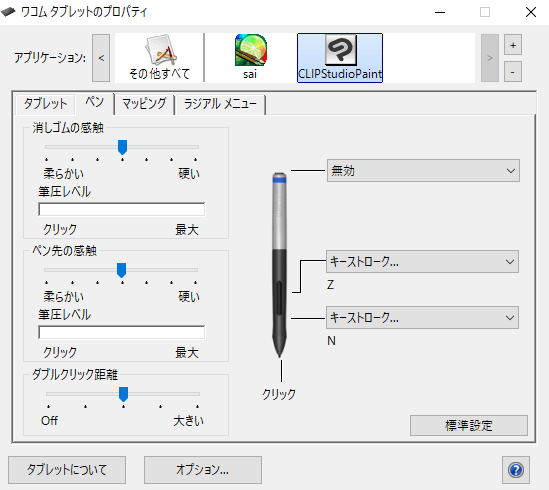Add an application with the + button
This screenshot has width=549, height=490.
513,45
